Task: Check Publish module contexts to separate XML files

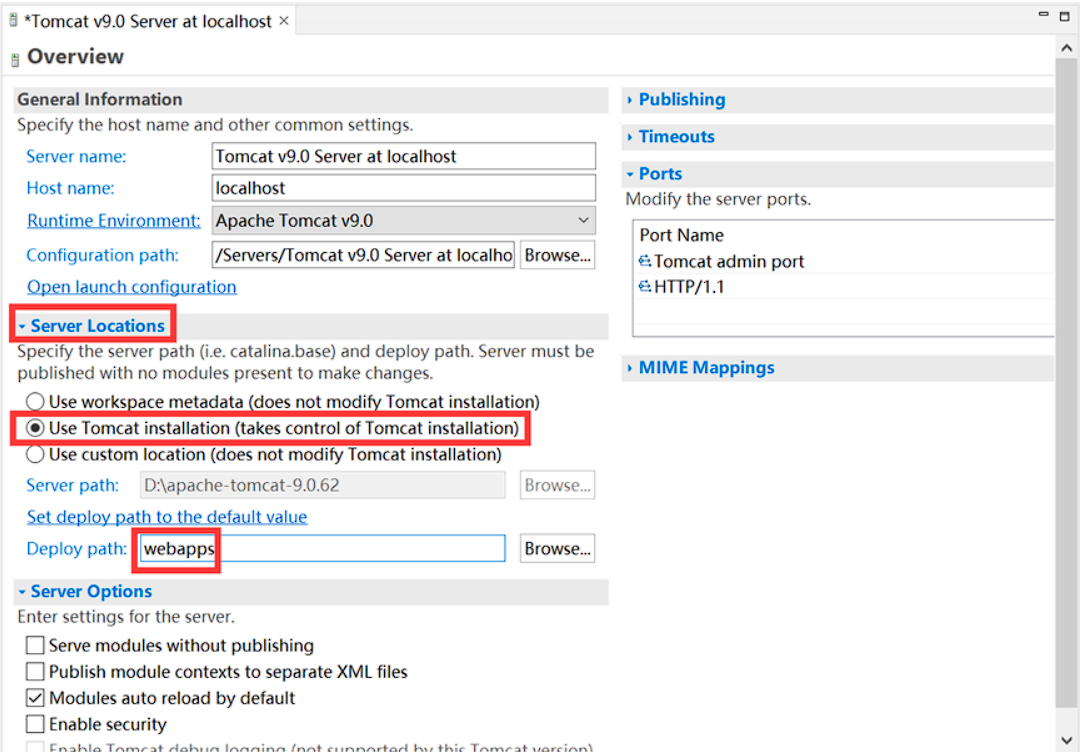Action: pos(35,671)
